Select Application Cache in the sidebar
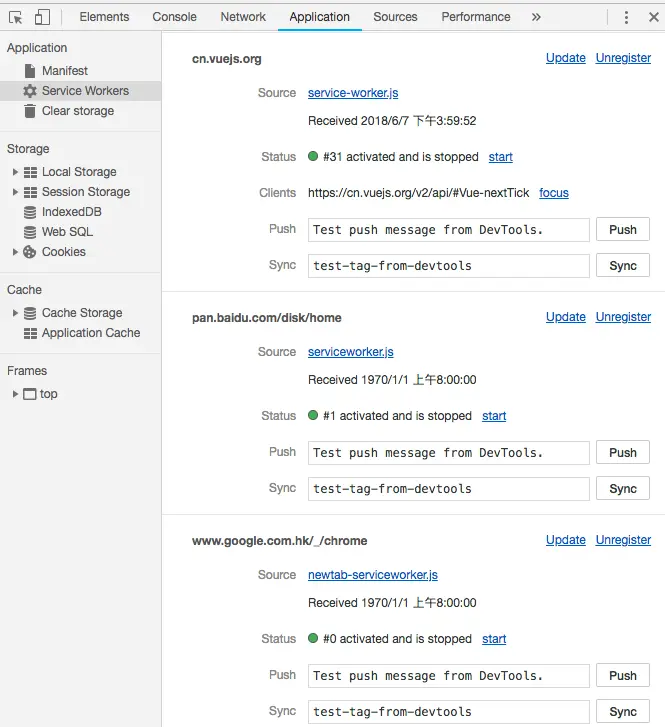The image size is (665, 727). (x=91, y=333)
